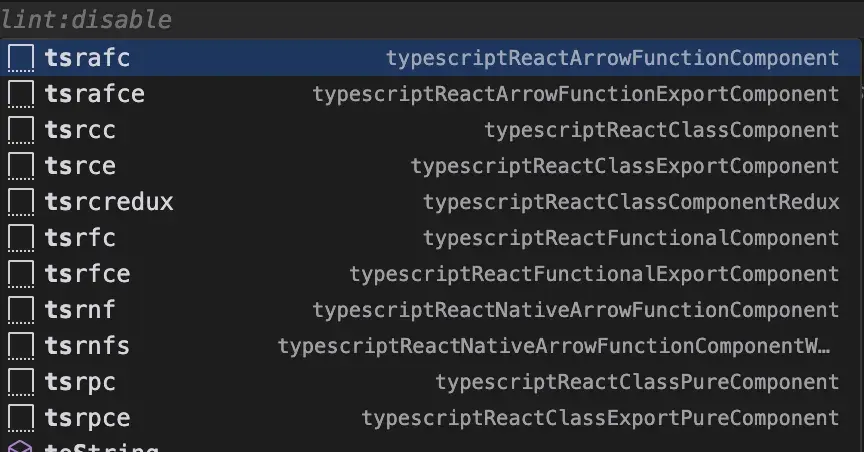The image size is (864, 452).
Task: Click the snippet icon next to tsrce
Action: click(x=20, y=166)
